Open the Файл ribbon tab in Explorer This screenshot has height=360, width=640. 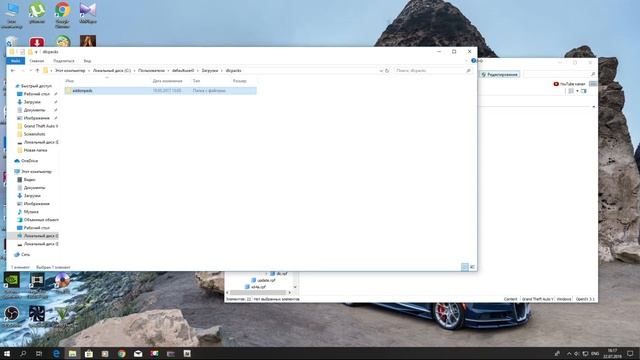coord(16,61)
